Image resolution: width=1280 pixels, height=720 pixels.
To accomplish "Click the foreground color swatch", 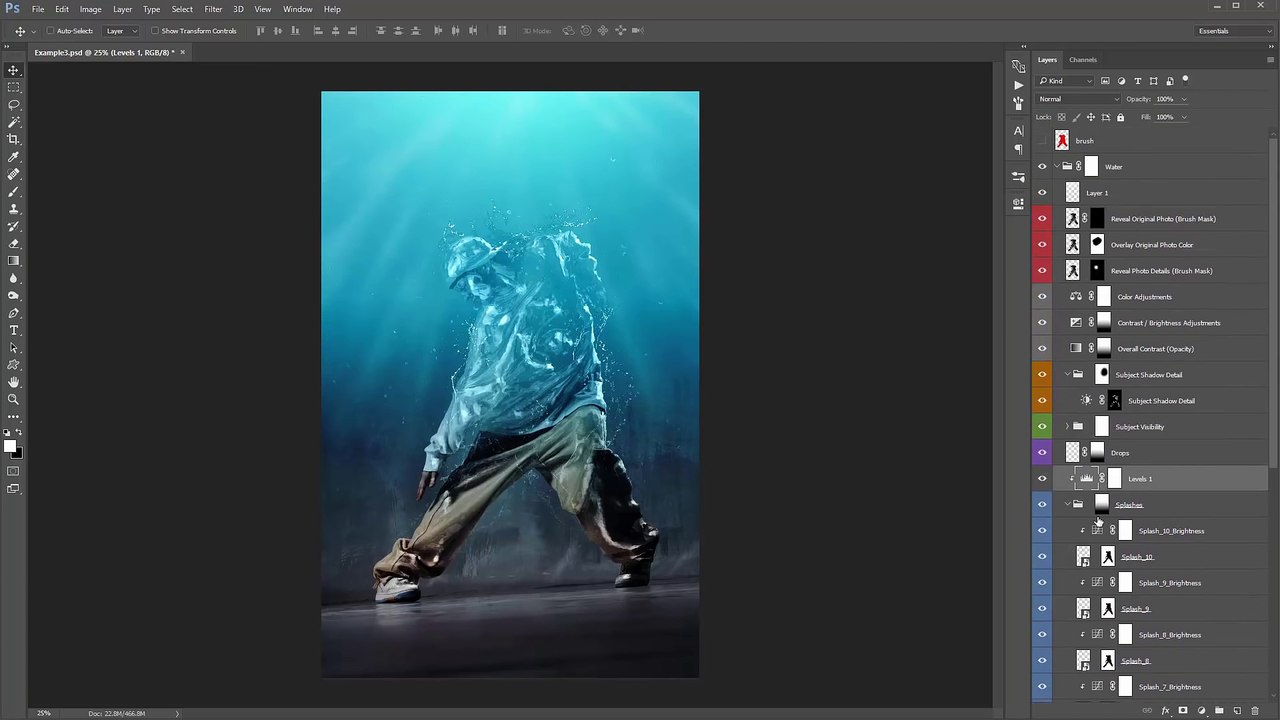I will (9, 447).
